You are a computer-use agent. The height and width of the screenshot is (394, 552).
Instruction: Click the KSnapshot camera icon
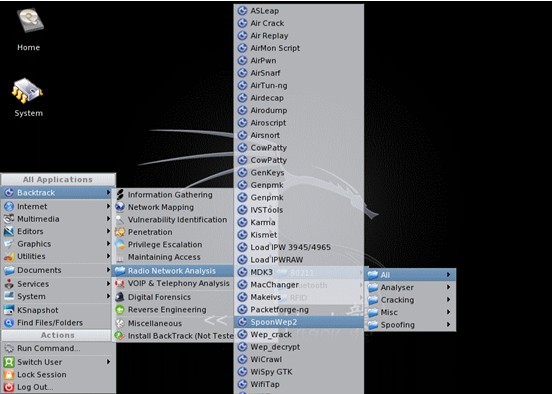[x=9, y=310]
